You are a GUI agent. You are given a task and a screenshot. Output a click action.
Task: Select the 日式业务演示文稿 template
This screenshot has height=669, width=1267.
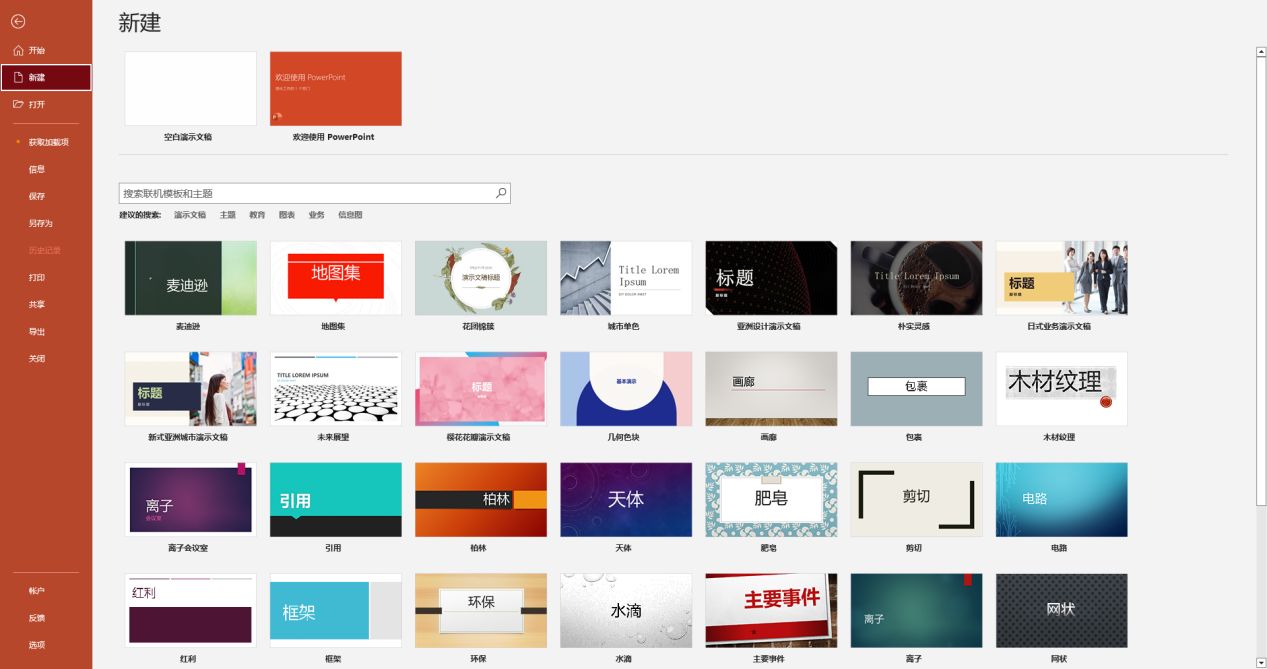point(1061,278)
